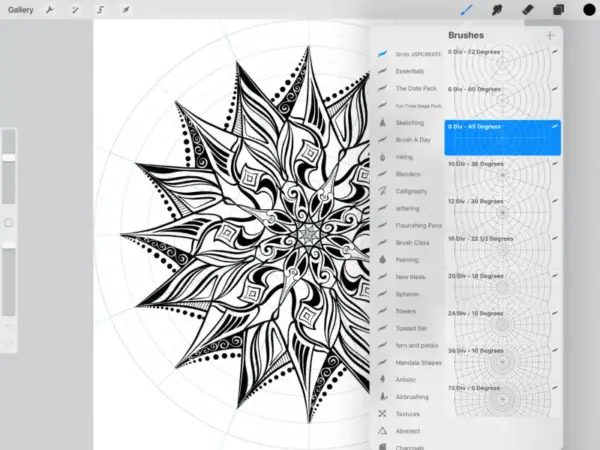This screenshot has height=450, width=600.
Task: Select the 20 Div - 18 Degrees brush
Action: click(503, 288)
